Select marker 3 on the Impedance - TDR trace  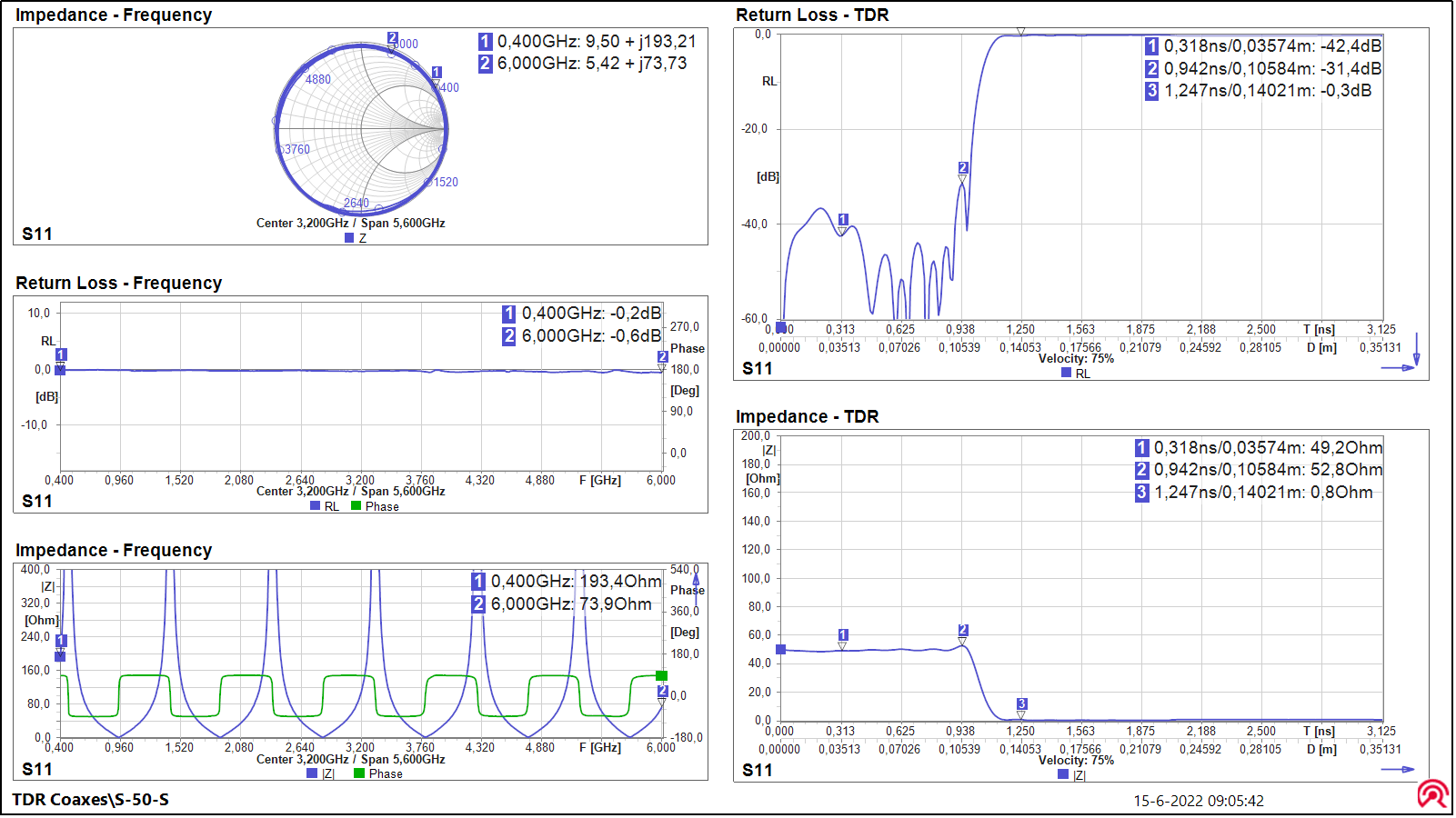pyautogui.click(x=1021, y=703)
